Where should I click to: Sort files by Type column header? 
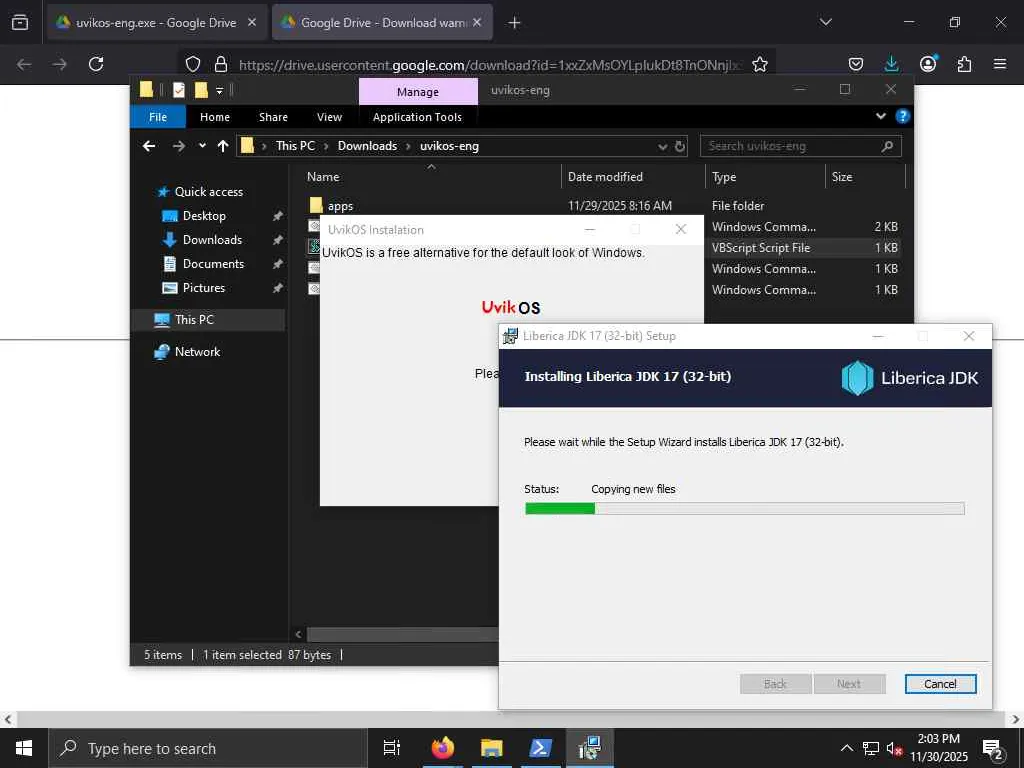[765, 177]
